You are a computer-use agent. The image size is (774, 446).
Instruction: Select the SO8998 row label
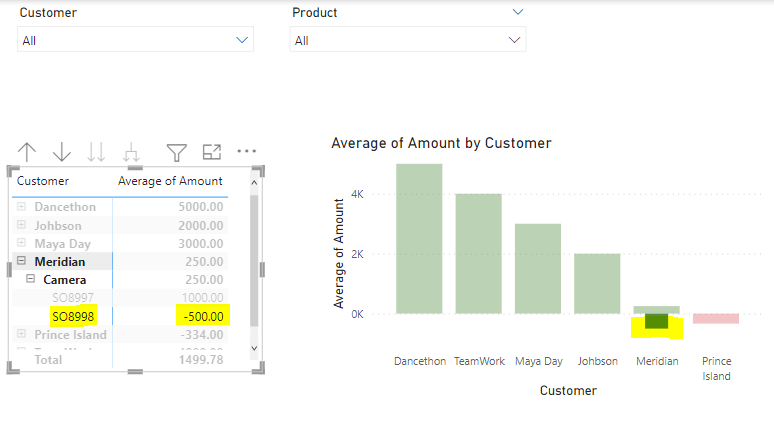(x=73, y=316)
